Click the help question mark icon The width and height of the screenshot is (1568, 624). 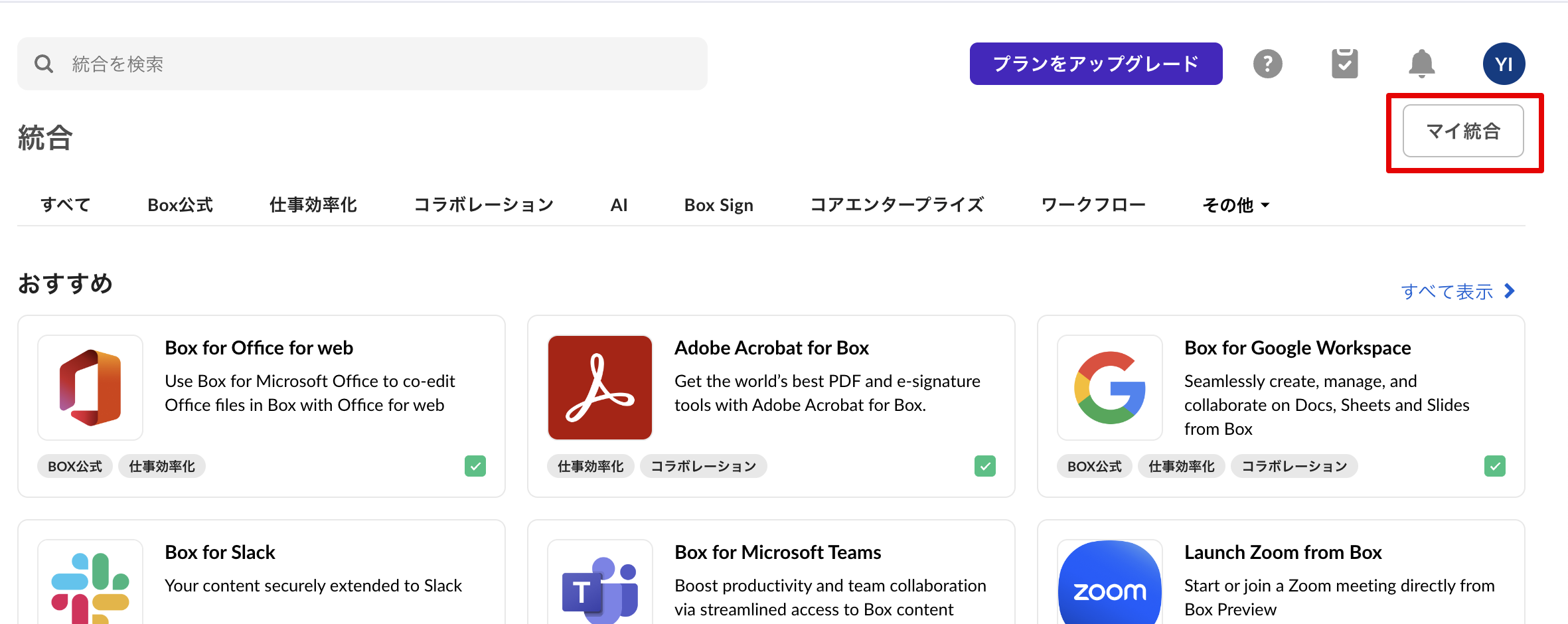[1267, 64]
